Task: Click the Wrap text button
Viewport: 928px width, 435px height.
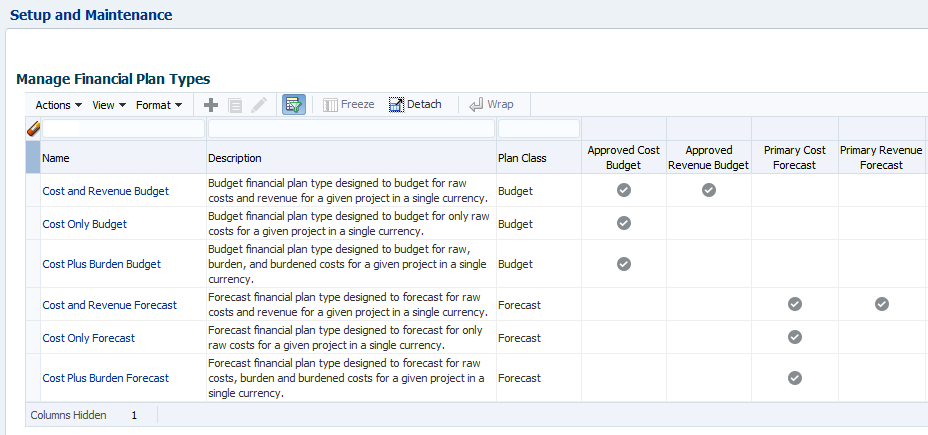Action: pos(491,105)
